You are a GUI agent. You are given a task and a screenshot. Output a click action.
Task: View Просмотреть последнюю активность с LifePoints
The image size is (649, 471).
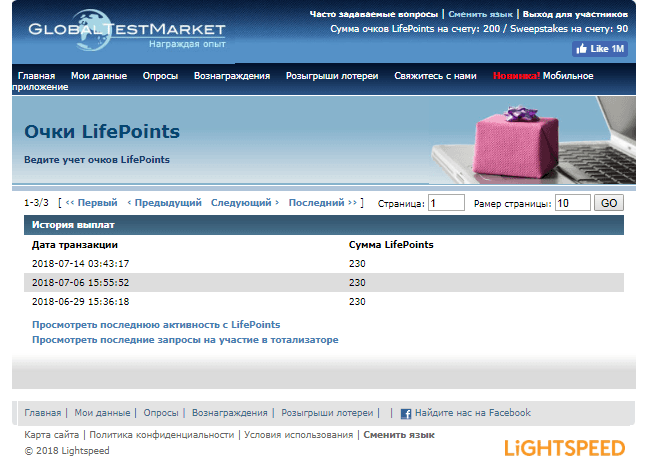tap(156, 325)
